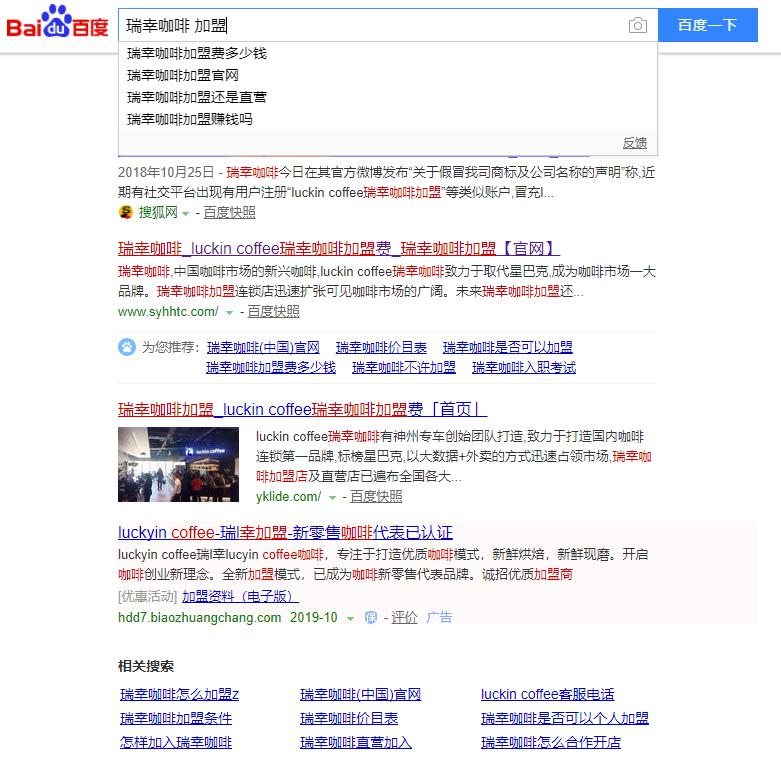The height and width of the screenshot is (764, 781).
Task: Click the verified shield icon on ad
Action: coord(371,618)
